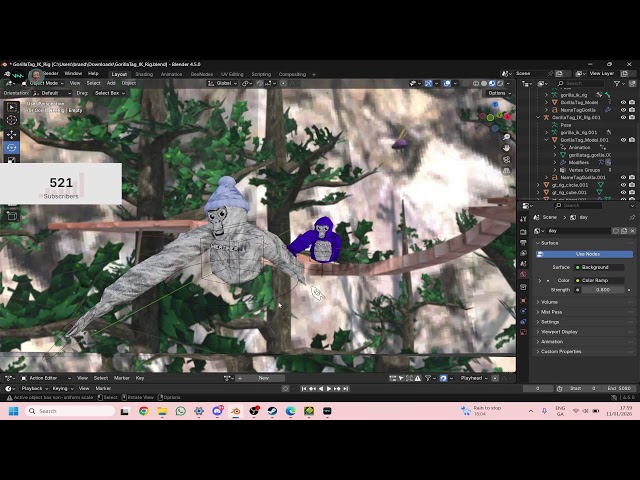Image resolution: width=640 pixels, height=480 pixels.
Task: Click the Color Ramp color link field
Action: 599,280
